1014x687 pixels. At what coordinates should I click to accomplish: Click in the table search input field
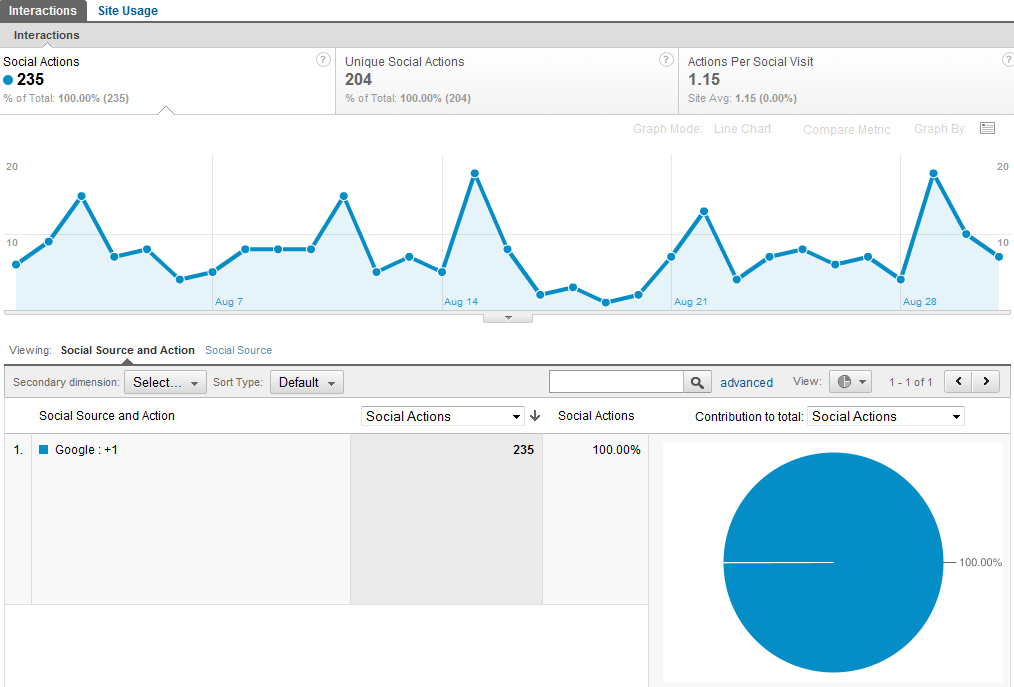[616, 382]
